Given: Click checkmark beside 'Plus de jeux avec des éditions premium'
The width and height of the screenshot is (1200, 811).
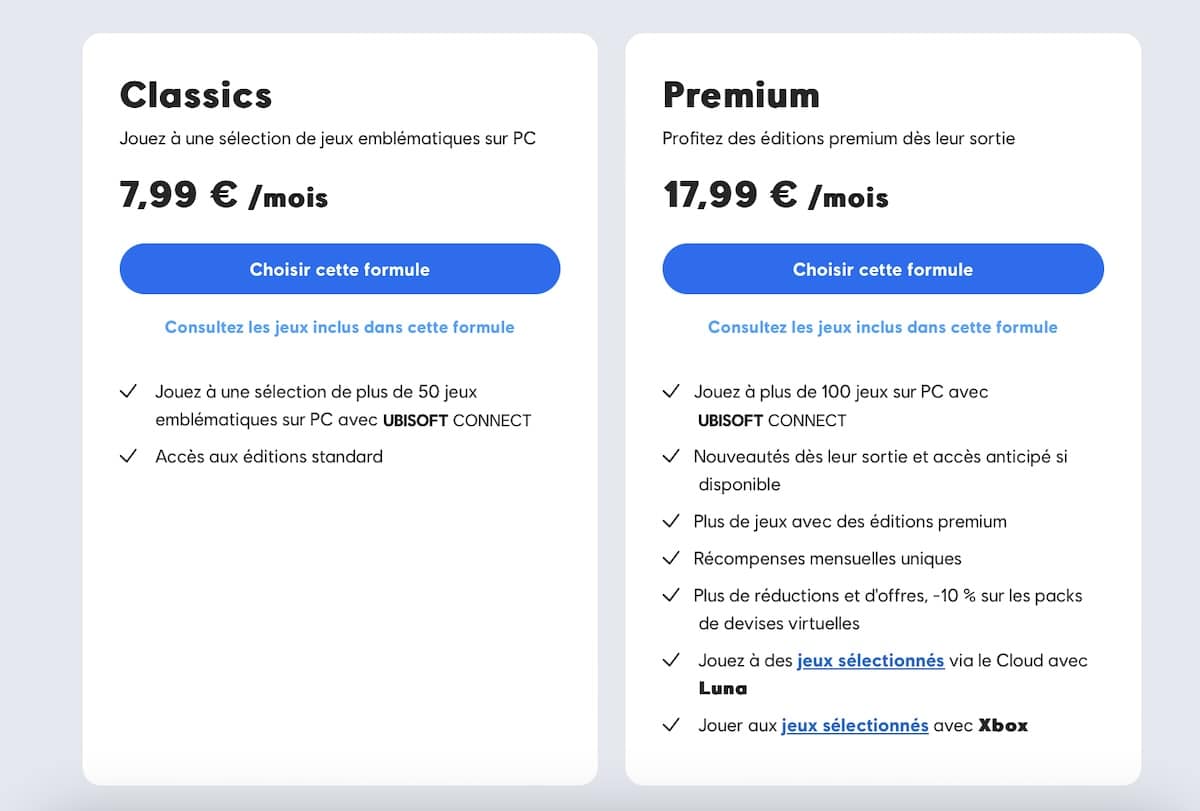Looking at the screenshot, I should click(671, 521).
